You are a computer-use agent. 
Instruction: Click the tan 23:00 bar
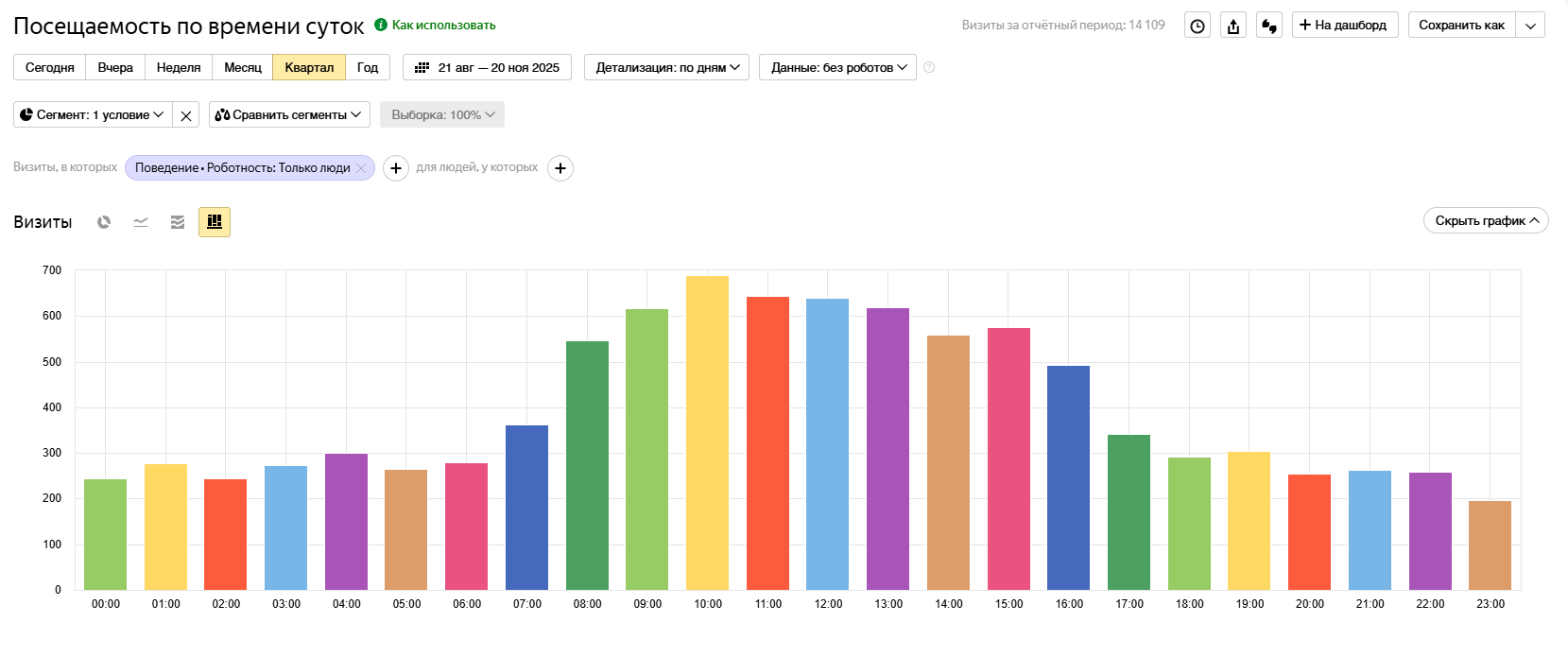[1490, 545]
